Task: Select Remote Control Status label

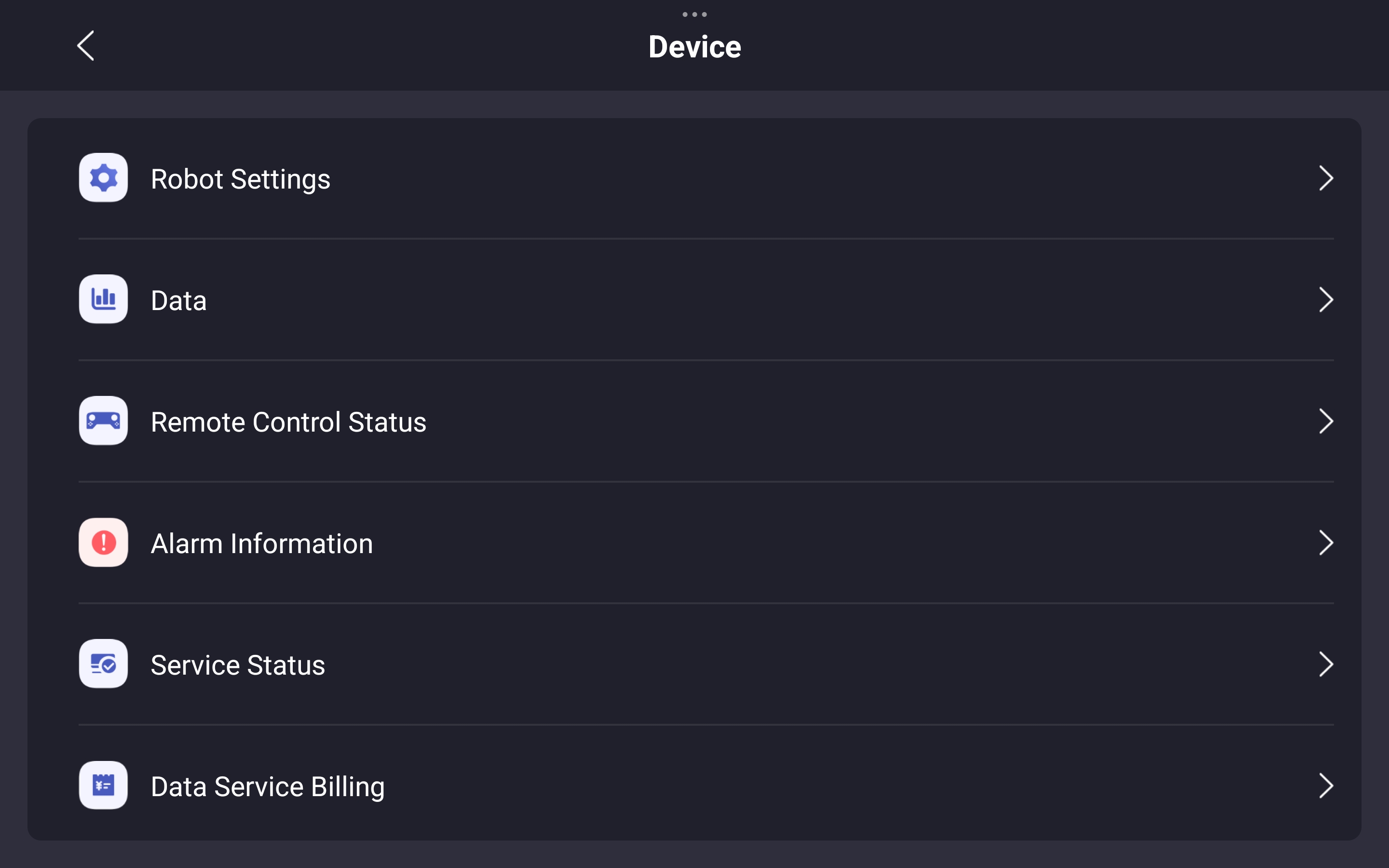Action: click(x=288, y=422)
